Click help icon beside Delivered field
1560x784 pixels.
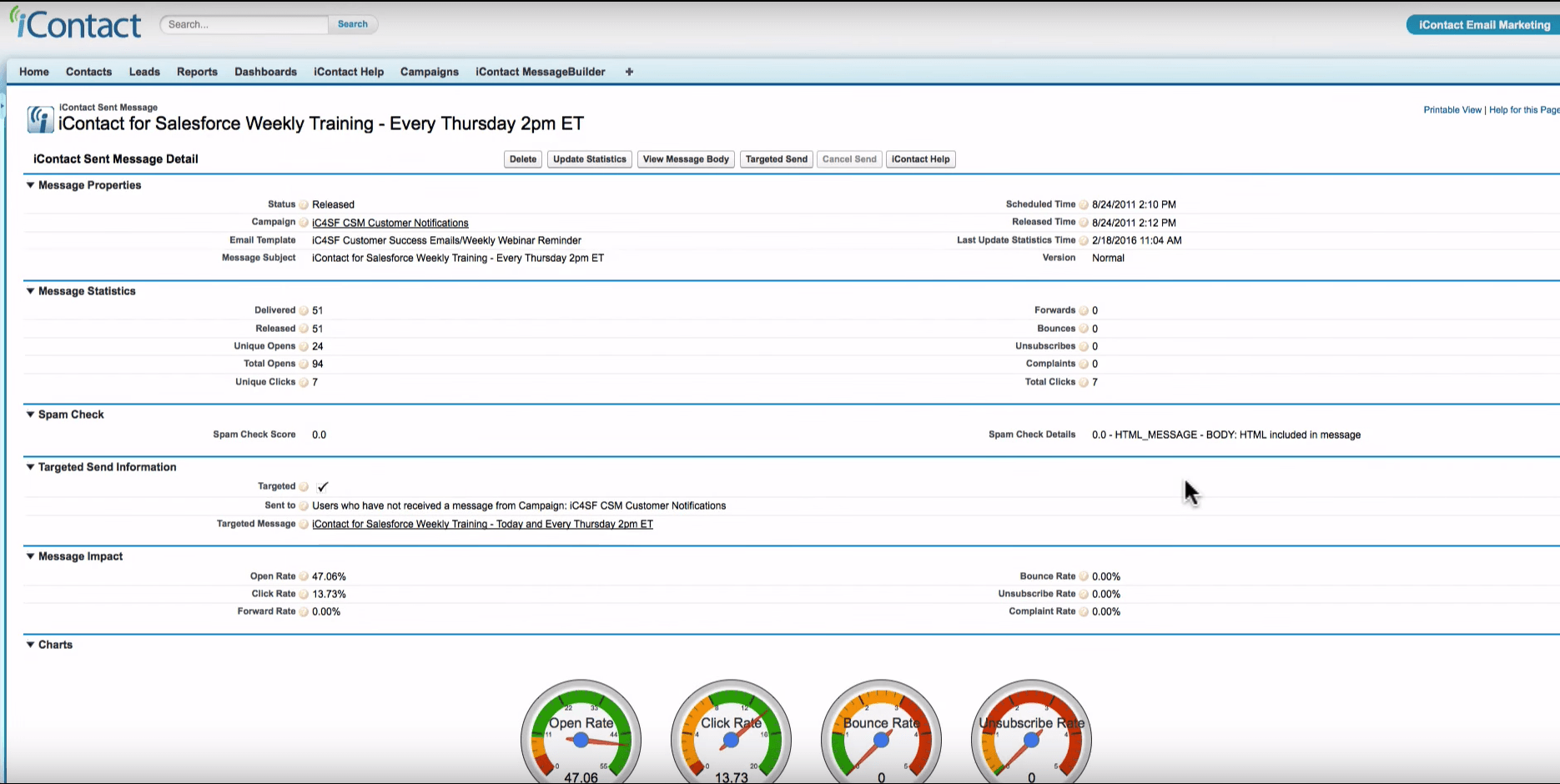click(304, 311)
